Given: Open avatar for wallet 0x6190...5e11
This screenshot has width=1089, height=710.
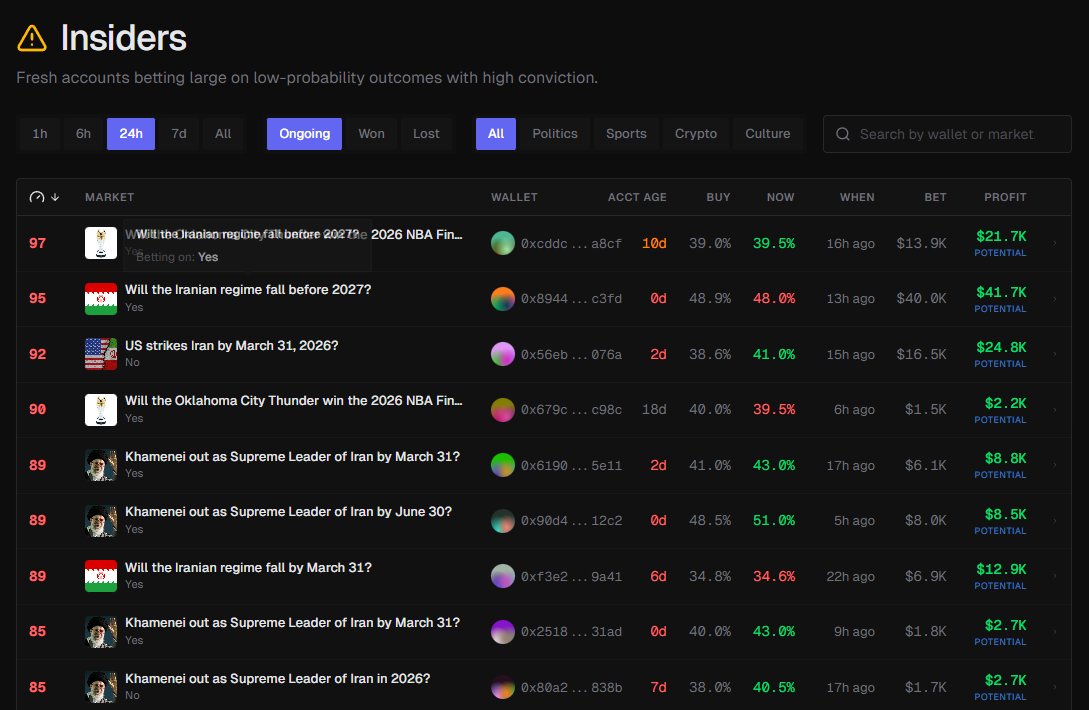Looking at the screenshot, I should click(x=503, y=465).
